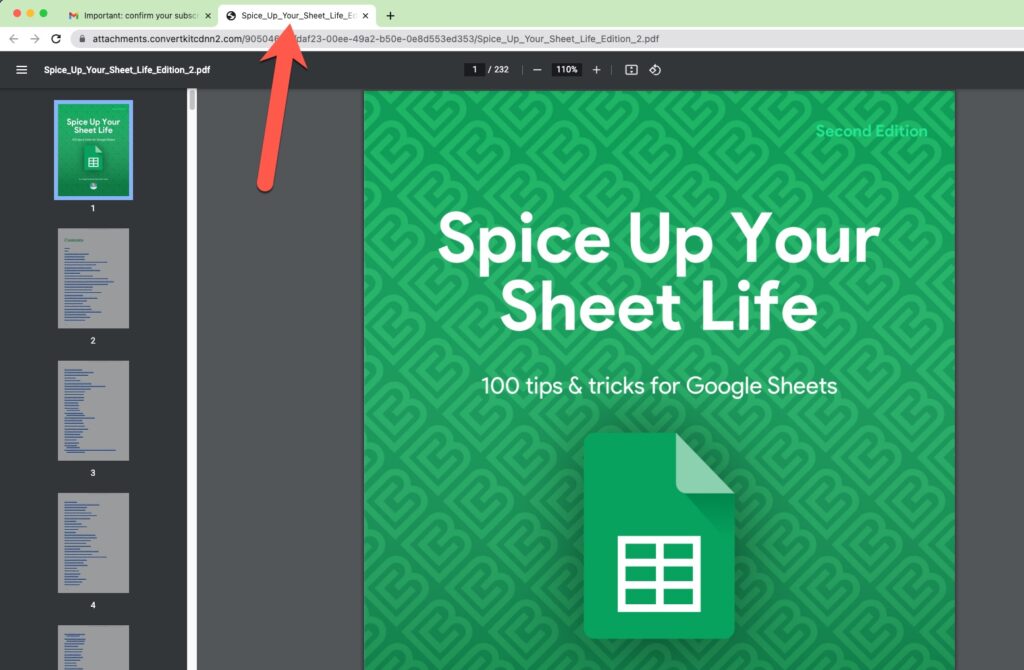Select page 4 thumbnail
1024x670 pixels.
click(93, 543)
